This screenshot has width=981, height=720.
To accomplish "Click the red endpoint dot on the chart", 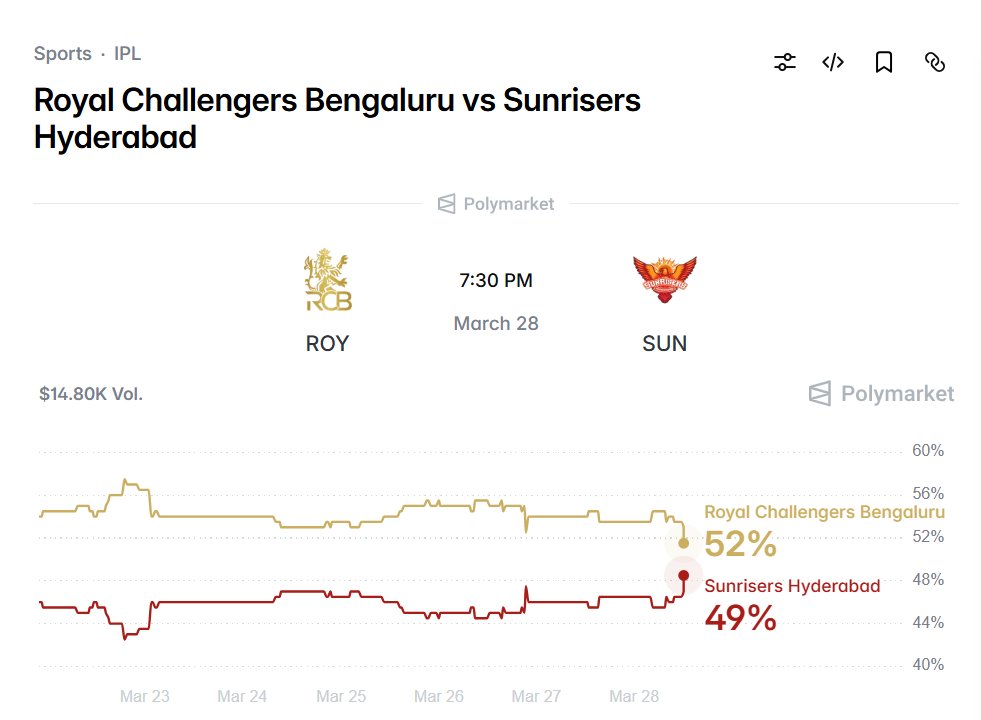I will pos(684,575).
